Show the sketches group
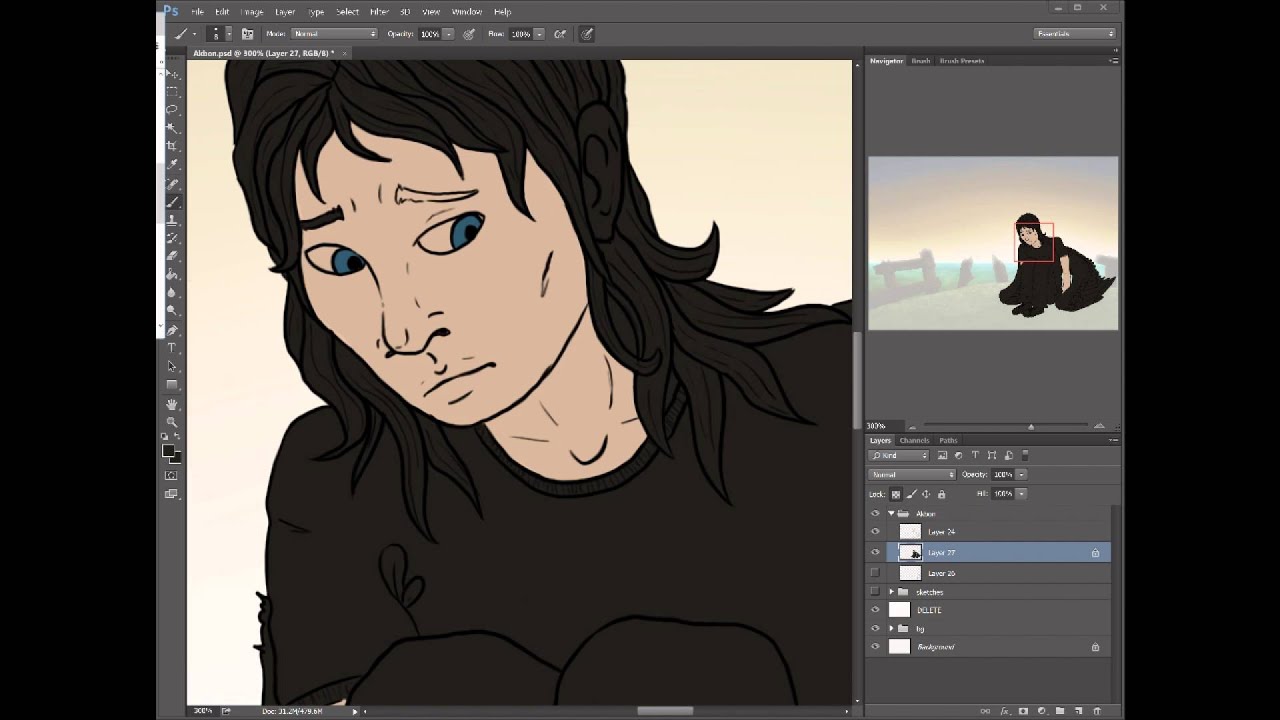This screenshot has width=1280, height=720. tap(875, 591)
